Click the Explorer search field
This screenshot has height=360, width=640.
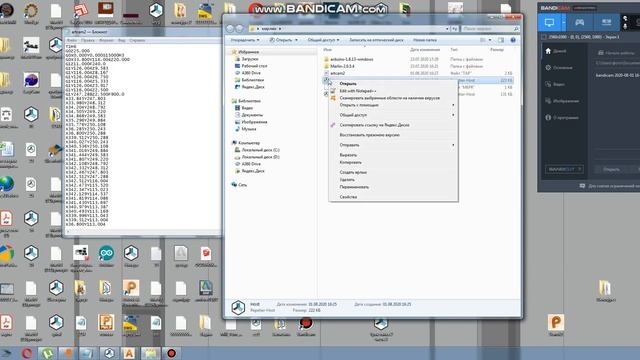coord(490,29)
